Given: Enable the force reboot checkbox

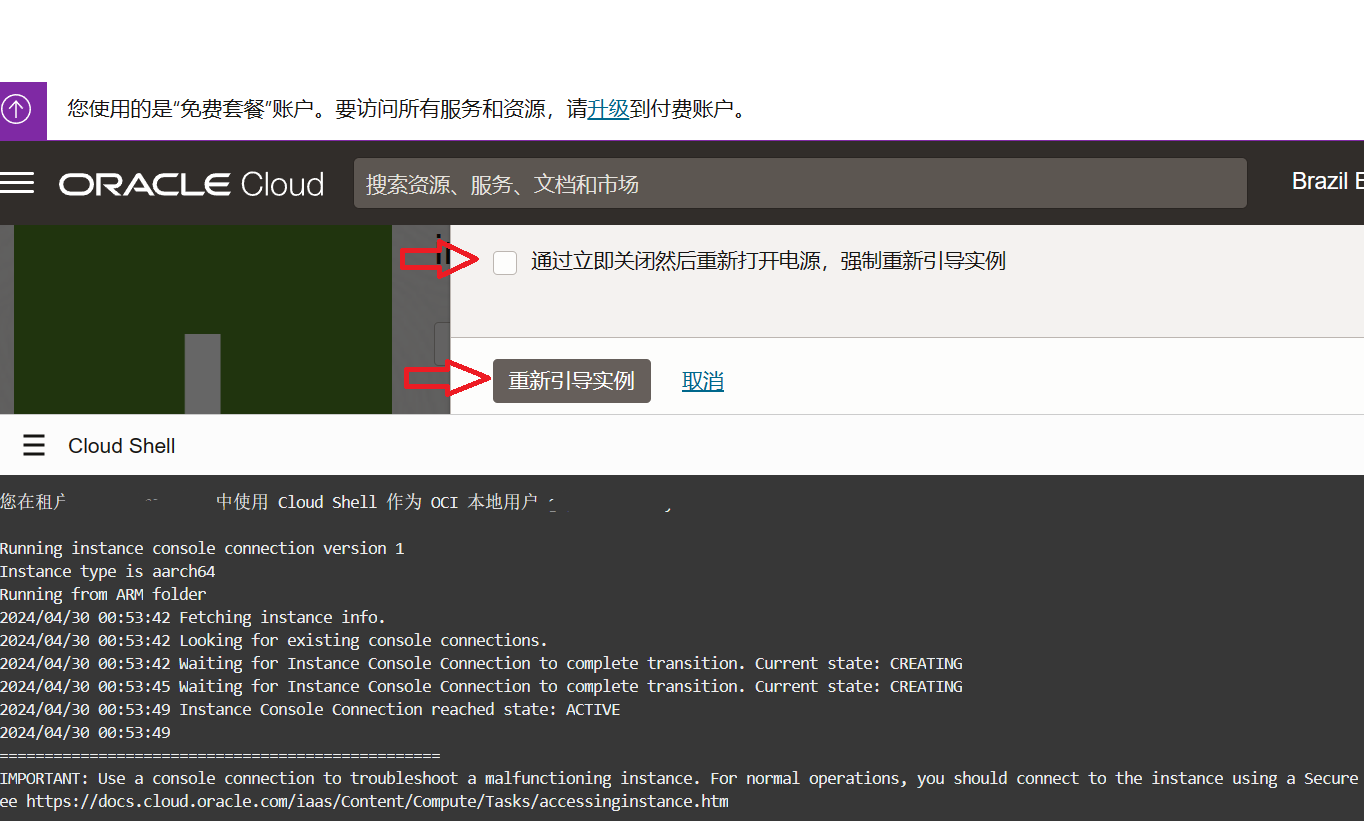Looking at the screenshot, I should [505, 262].
